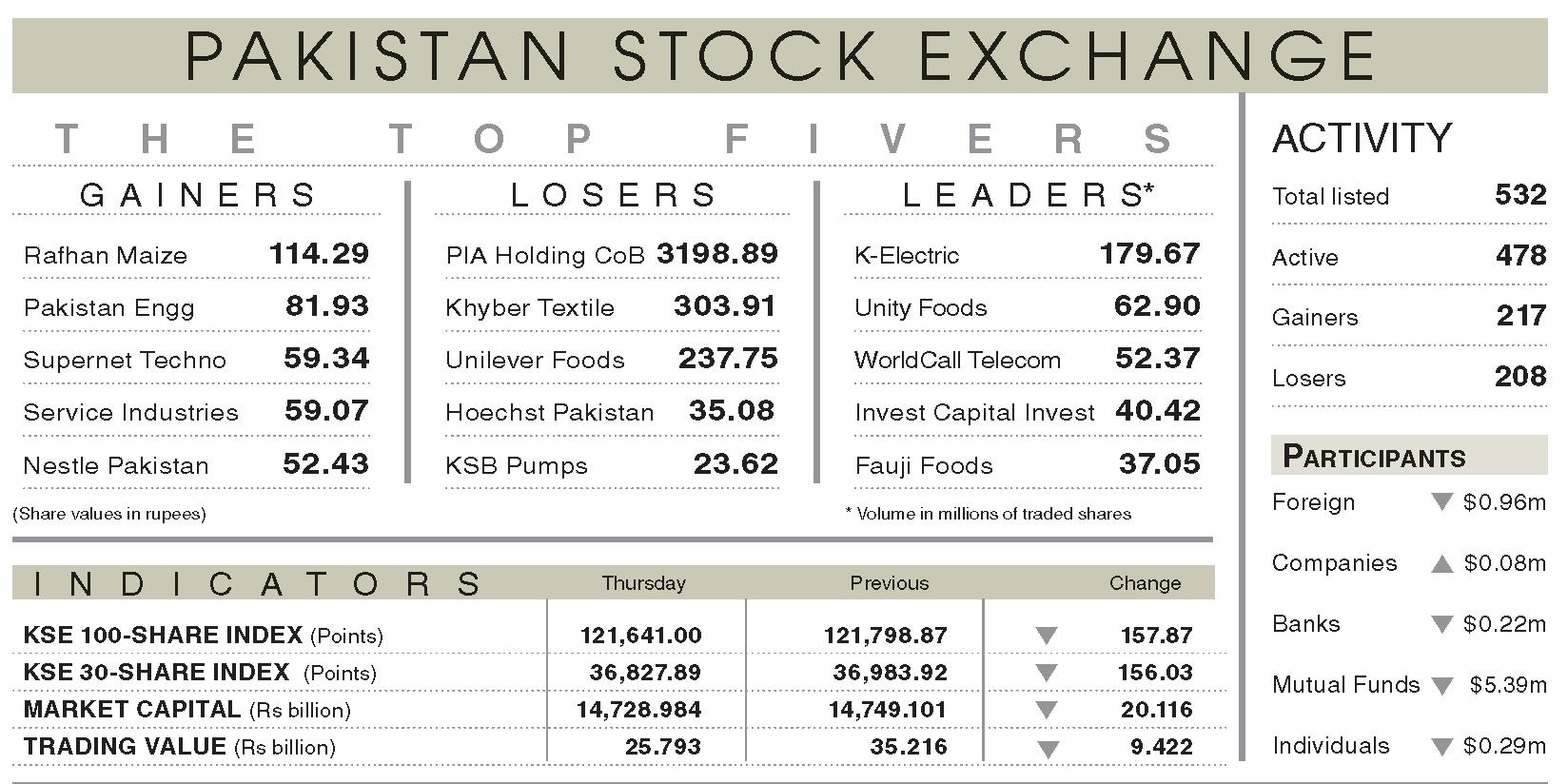Click the Pakistan Stock Exchange title banner
Screen dimensions: 1568x784
click(x=779, y=54)
